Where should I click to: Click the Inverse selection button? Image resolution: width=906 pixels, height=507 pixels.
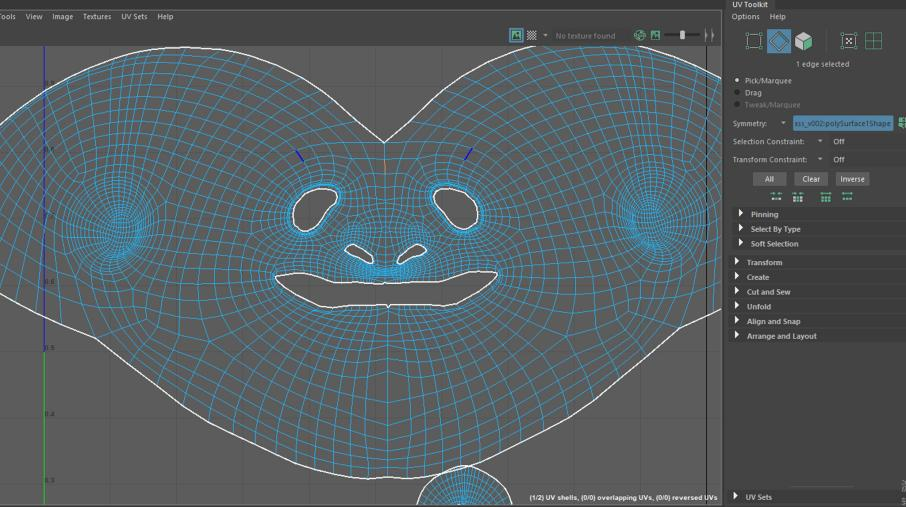(x=852, y=179)
